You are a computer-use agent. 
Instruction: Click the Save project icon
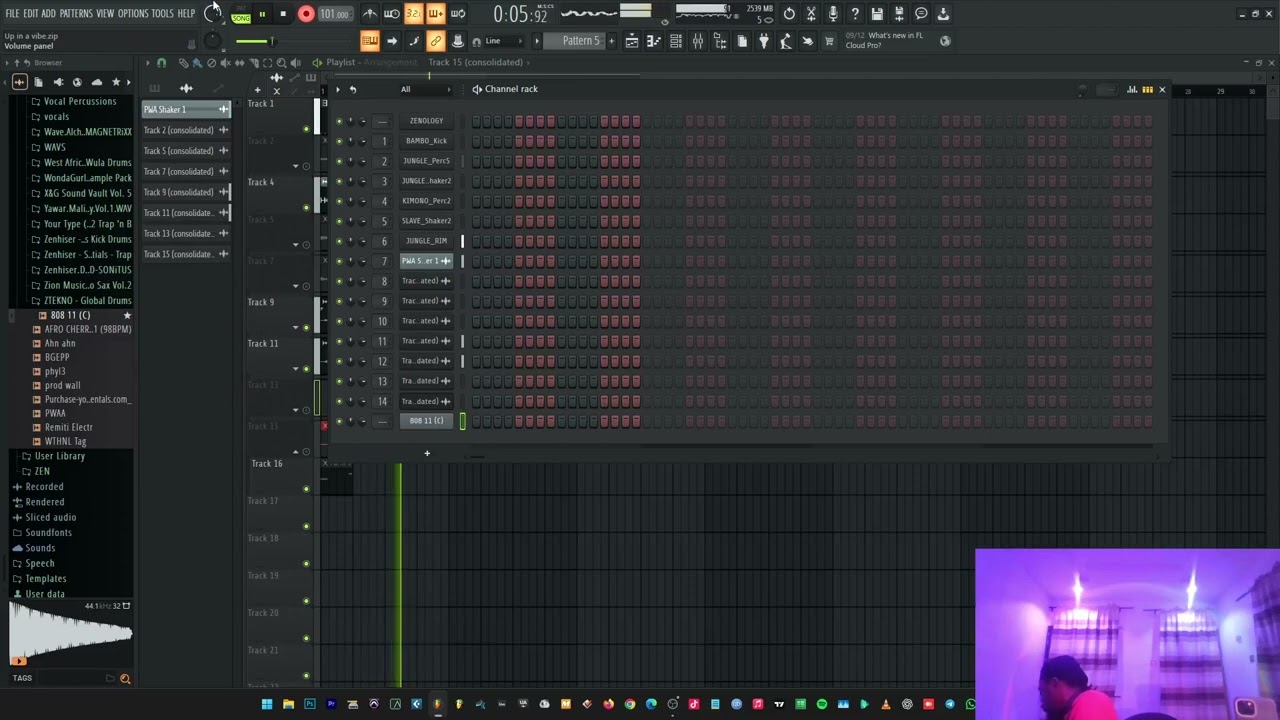(877, 14)
